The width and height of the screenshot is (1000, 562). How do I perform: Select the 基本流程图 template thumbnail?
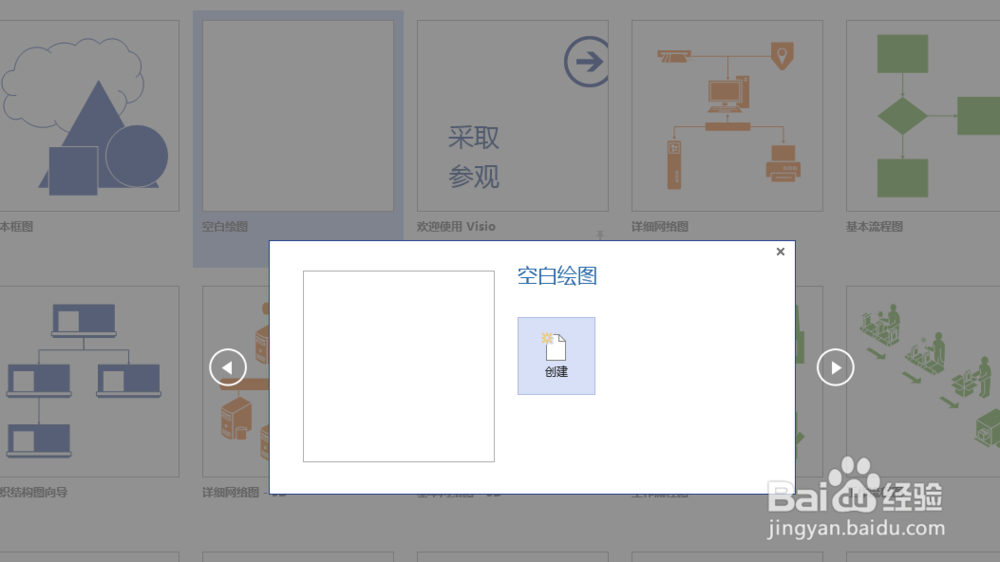pyautogui.click(x=923, y=115)
